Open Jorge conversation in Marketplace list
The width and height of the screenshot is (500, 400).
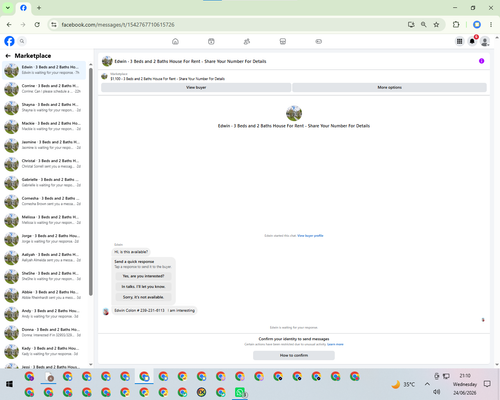[44, 238]
